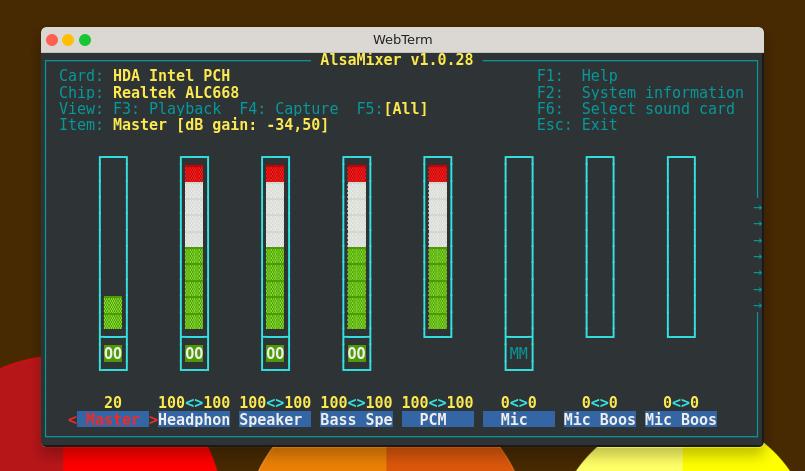Switch to F4 Capture view
This screenshot has height=471, width=805.
pos(289,109)
